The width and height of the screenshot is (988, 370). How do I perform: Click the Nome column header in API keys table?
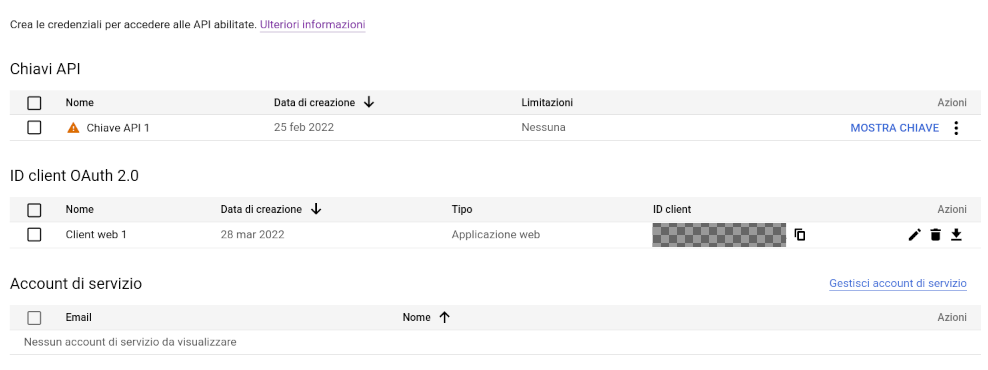tap(79, 102)
